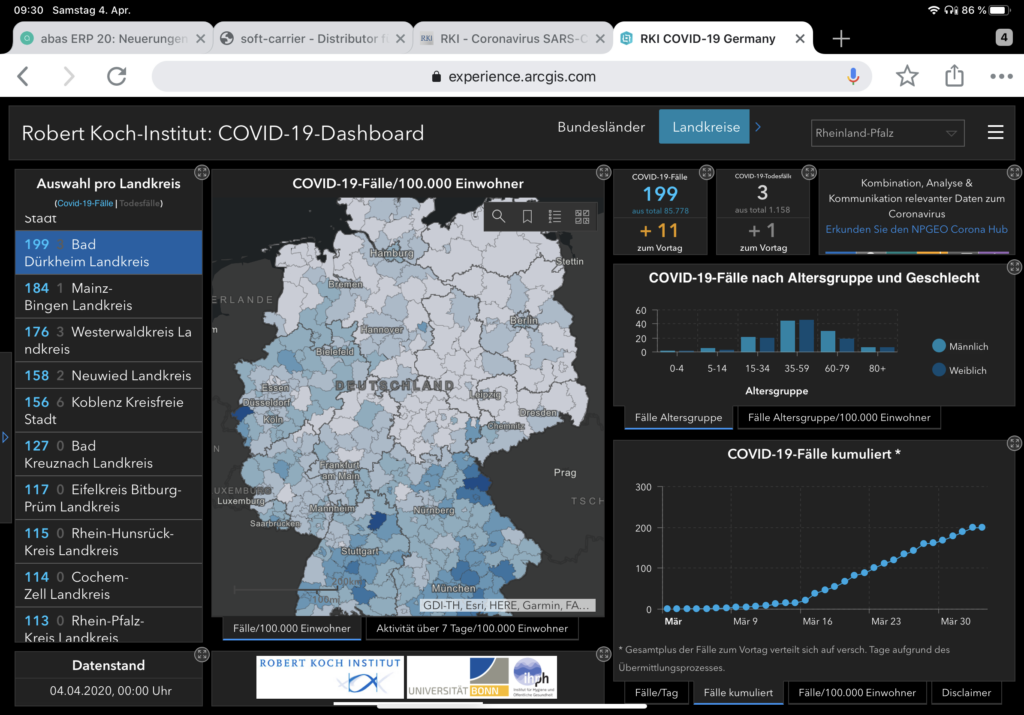The width and height of the screenshot is (1024, 715).
Task: Reload the page in browser
Action: point(117,77)
